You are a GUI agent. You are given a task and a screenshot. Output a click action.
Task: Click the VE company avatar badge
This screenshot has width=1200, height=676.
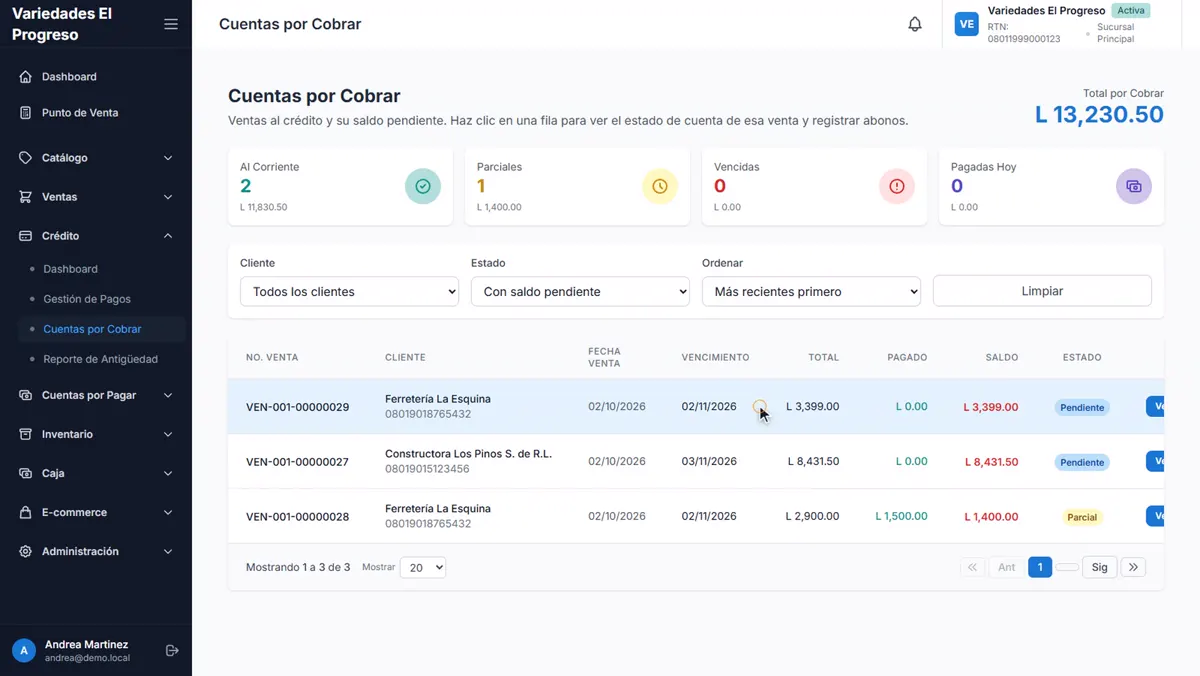pos(966,25)
